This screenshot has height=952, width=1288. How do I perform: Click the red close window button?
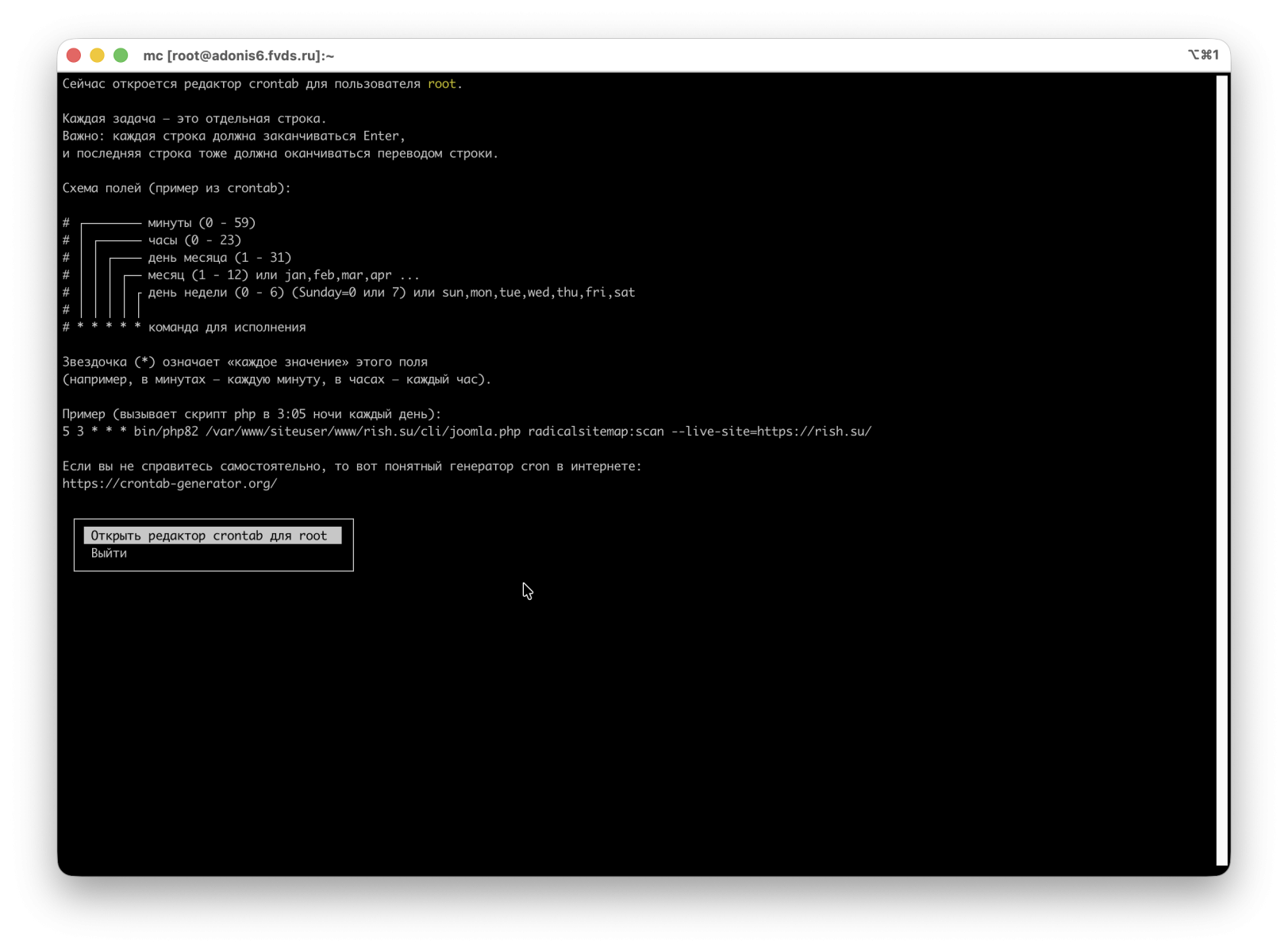74,56
